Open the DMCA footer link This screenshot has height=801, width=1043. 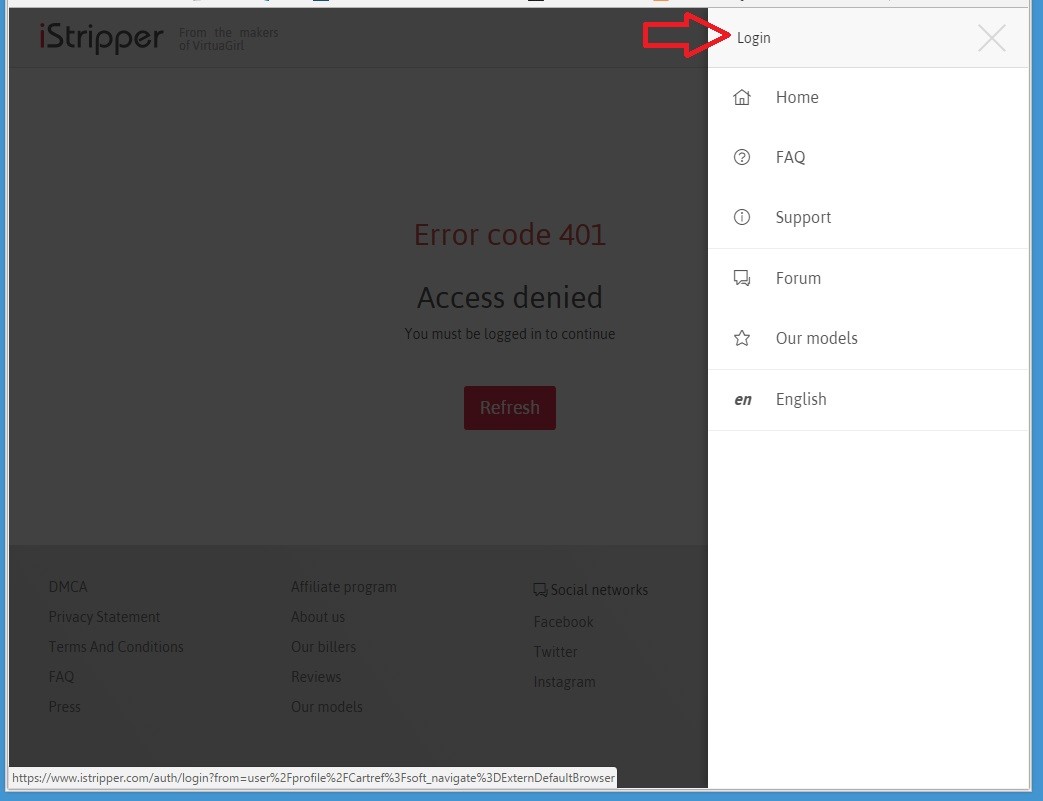68,587
